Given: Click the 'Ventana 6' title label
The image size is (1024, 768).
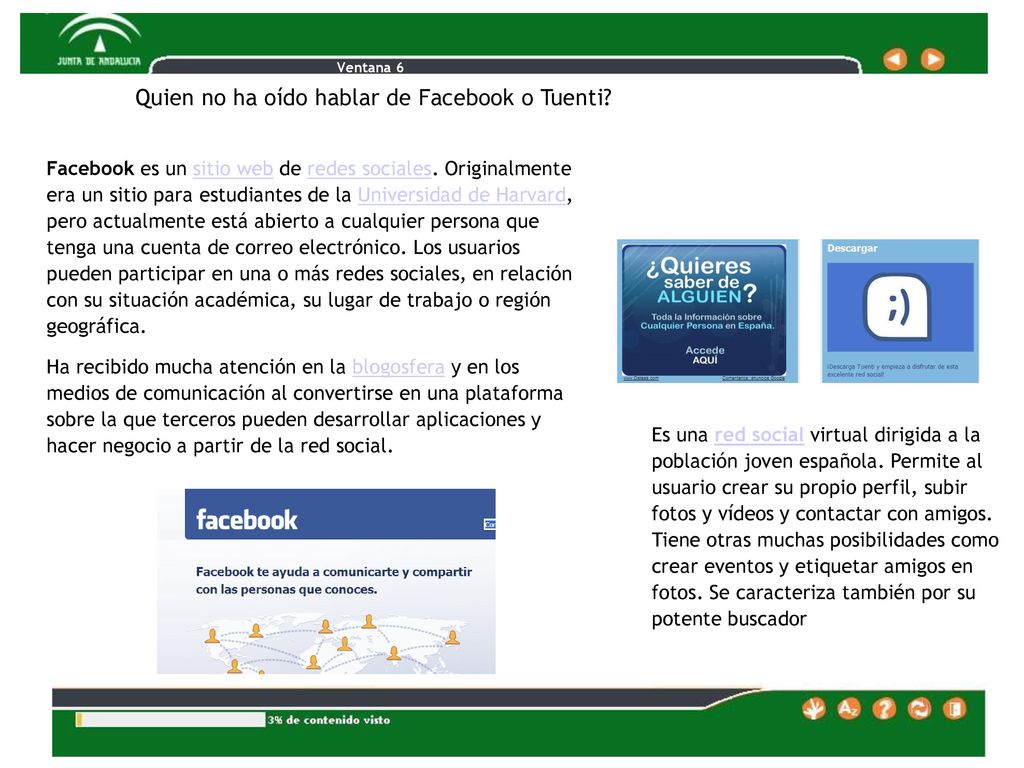Looking at the screenshot, I should (370, 67).
